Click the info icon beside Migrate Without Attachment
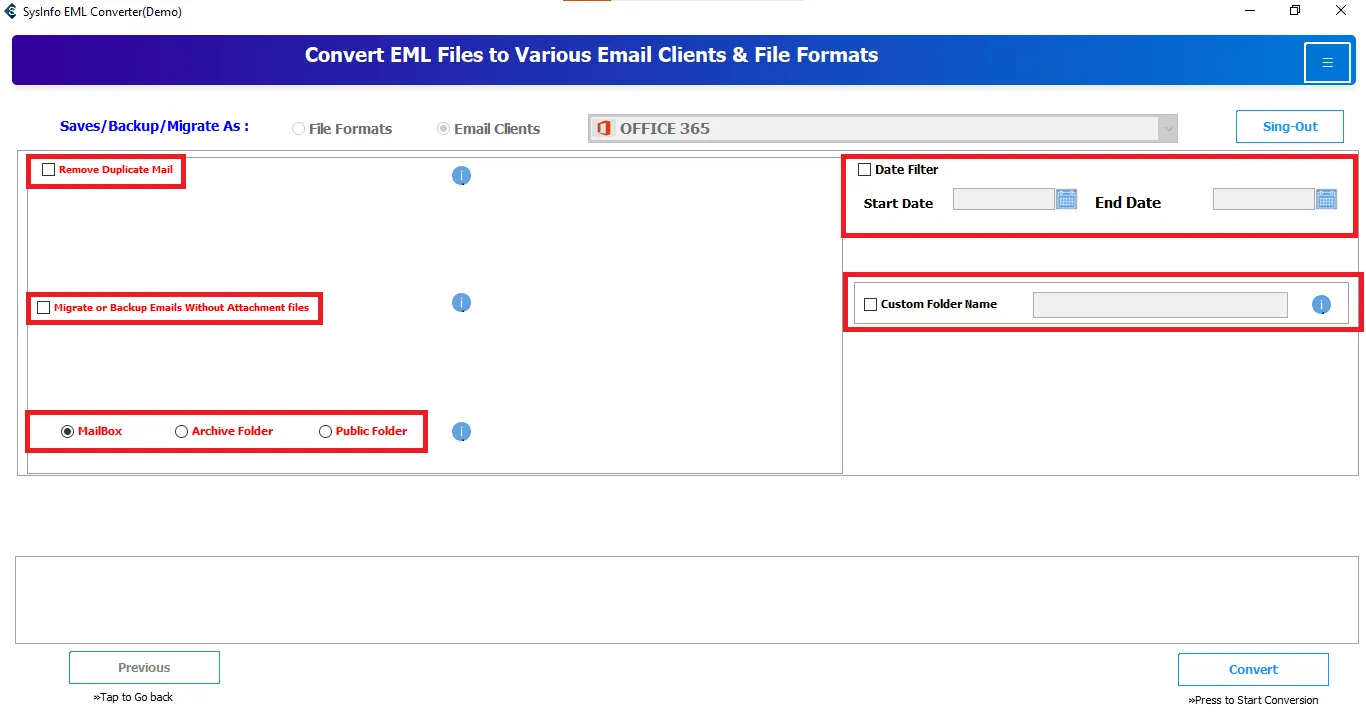This screenshot has height=725, width=1366. [x=461, y=303]
